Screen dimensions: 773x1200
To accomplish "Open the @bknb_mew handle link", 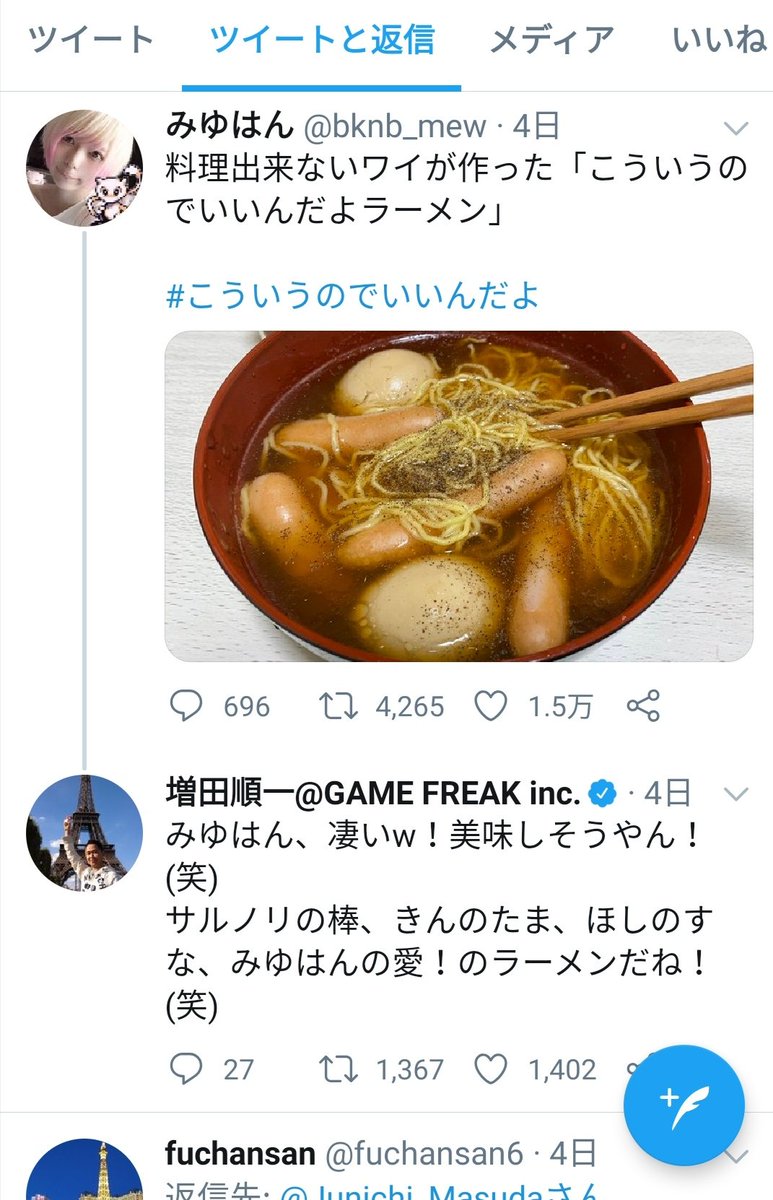I will pyautogui.click(x=394, y=126).
